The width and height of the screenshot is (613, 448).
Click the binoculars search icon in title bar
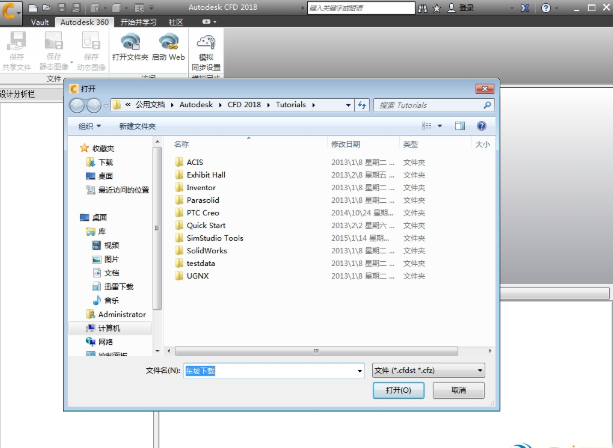[x=423, y=8]
